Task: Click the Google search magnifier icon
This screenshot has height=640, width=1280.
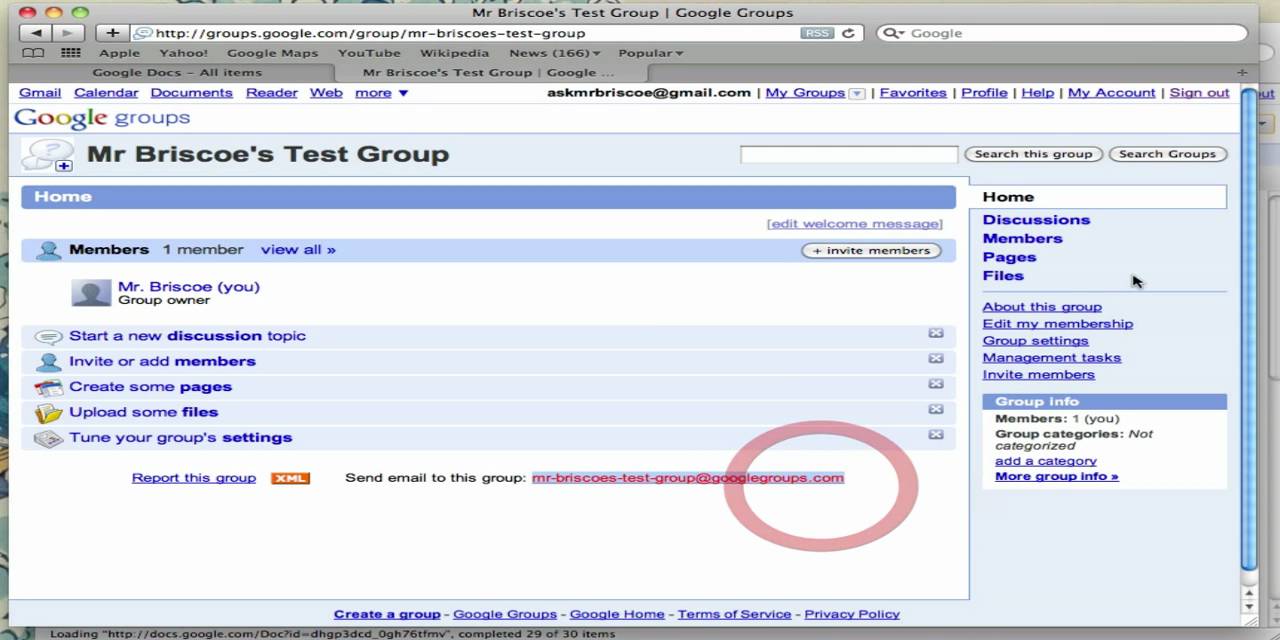Action: (892, 33)
